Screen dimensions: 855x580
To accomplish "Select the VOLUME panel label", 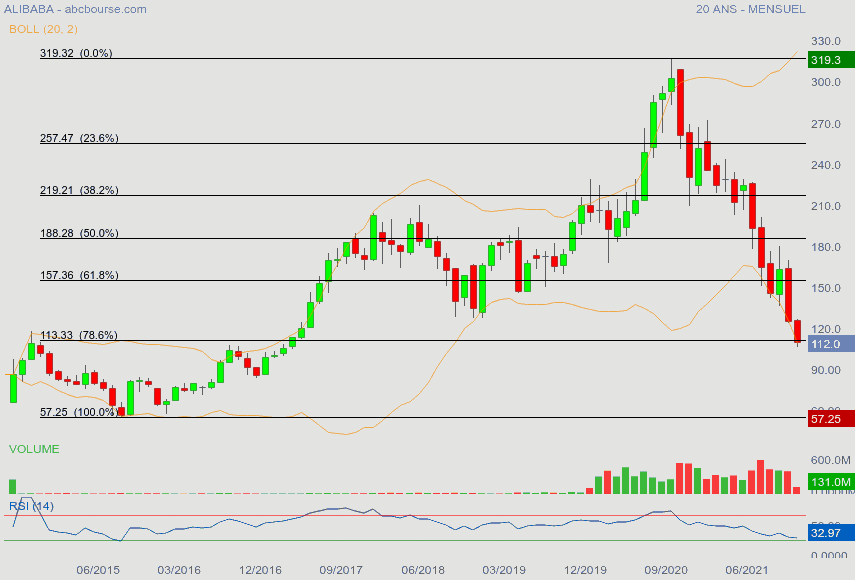I will pyautogui.click(x=34, y=449).
